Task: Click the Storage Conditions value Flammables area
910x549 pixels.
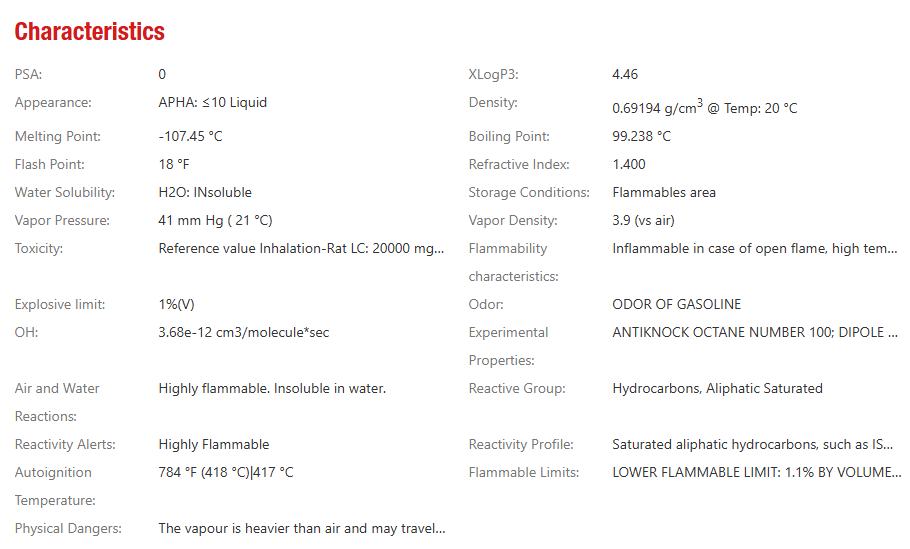Action: click(664, 192)
